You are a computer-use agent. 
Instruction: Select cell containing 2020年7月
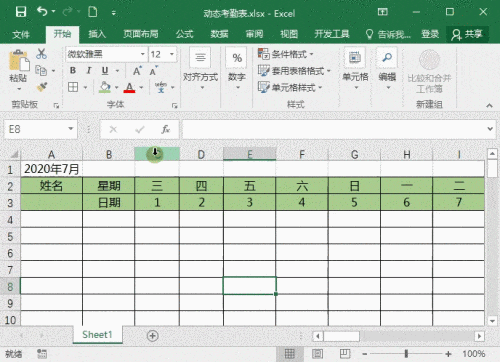[x=51, y=169]
